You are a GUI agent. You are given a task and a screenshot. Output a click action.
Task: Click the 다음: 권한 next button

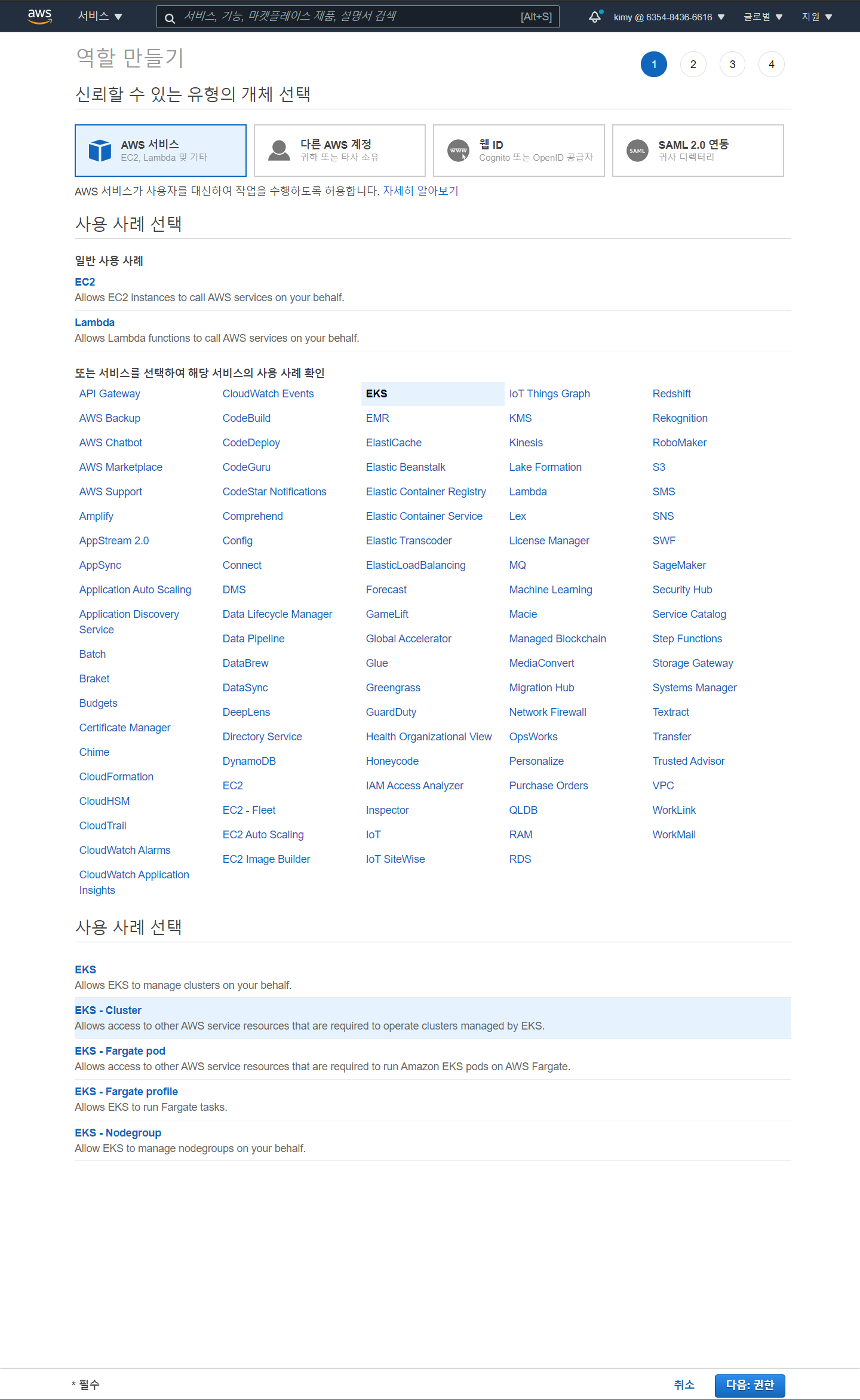750,1385
